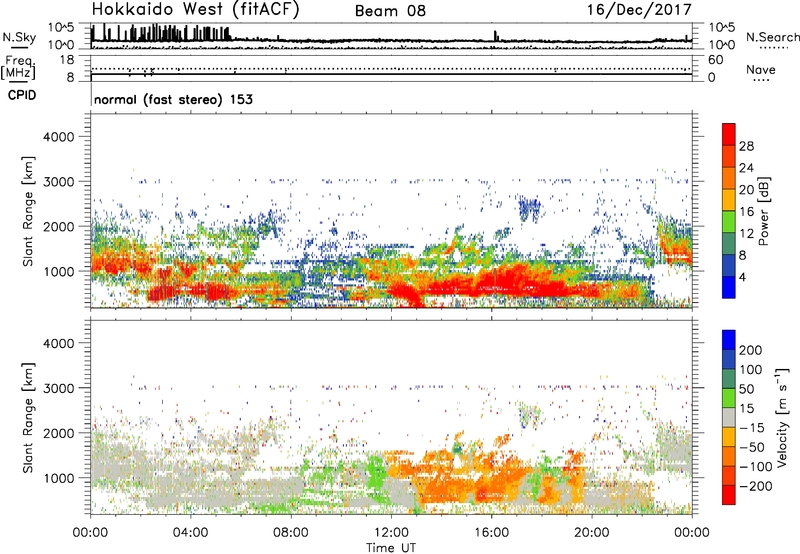Click the 'Power [dB]' color bar label
The height and width of the screenshot is (554, 800).
[x=763, y=211]
